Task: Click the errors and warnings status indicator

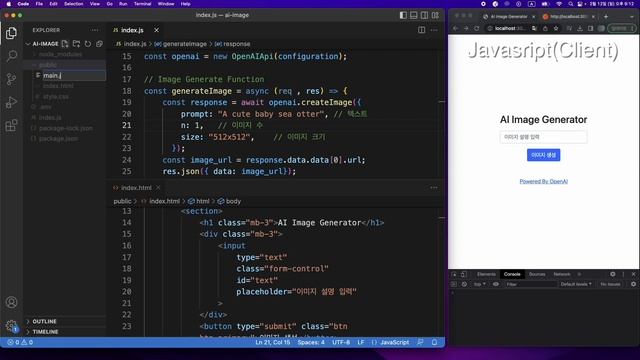Action: (20, 342)
